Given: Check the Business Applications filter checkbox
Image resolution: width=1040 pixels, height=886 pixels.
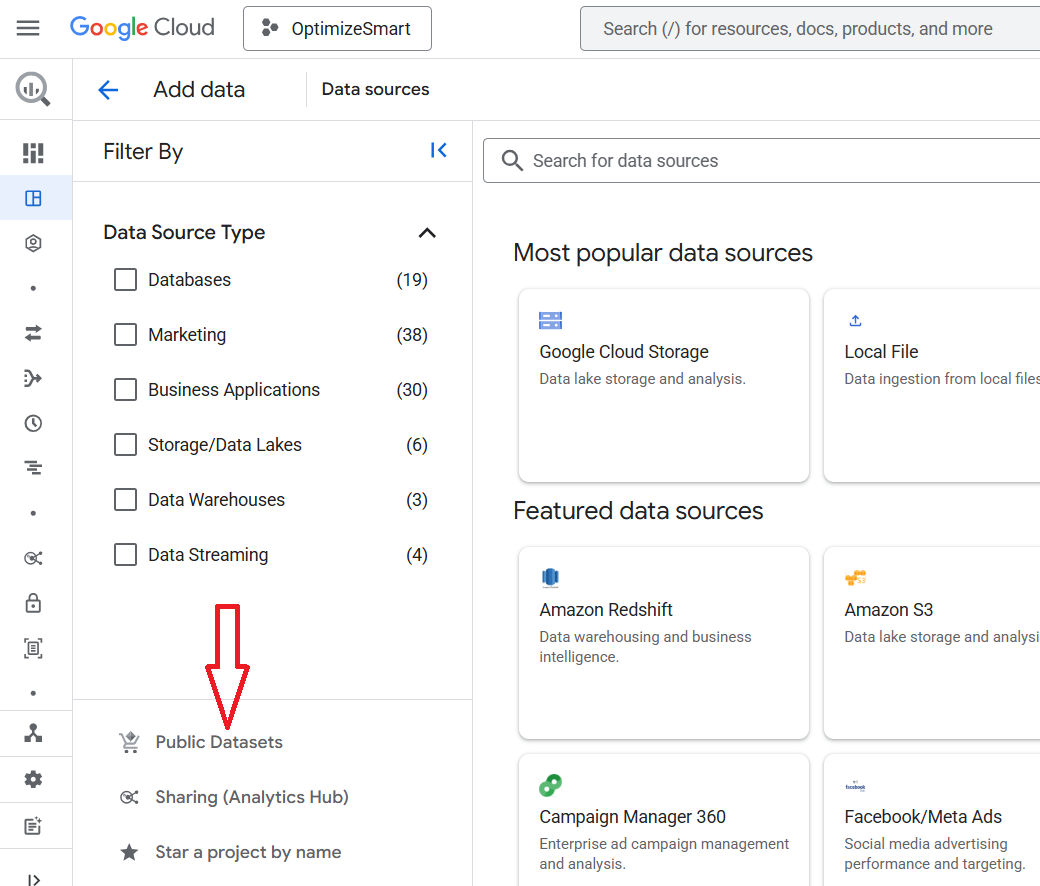Looking at the screenshot, I should pos(125,390).
